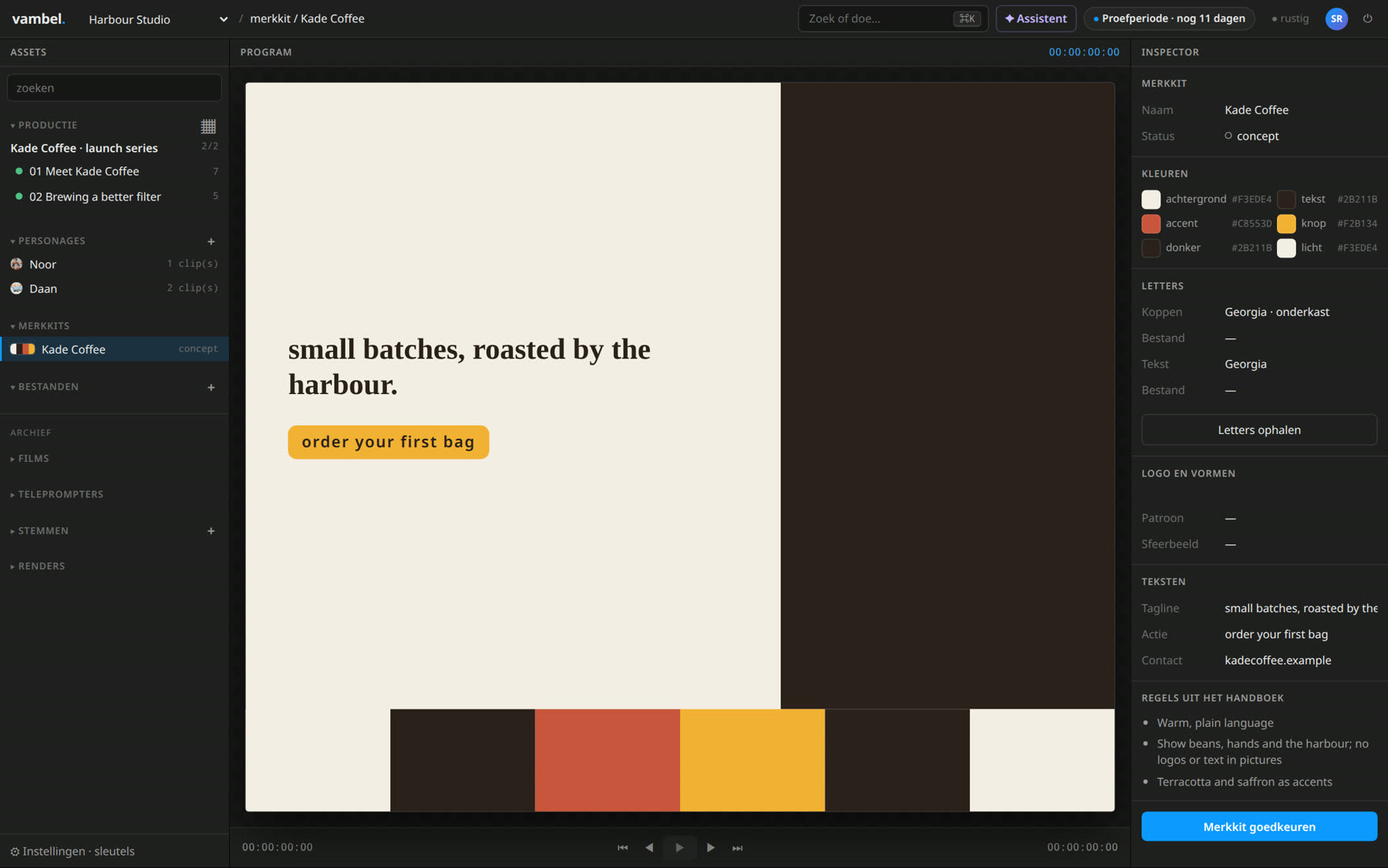This screenshot has height=868, width=1388.
Task: Open the SR user avatar
Action: [1336, 19]
